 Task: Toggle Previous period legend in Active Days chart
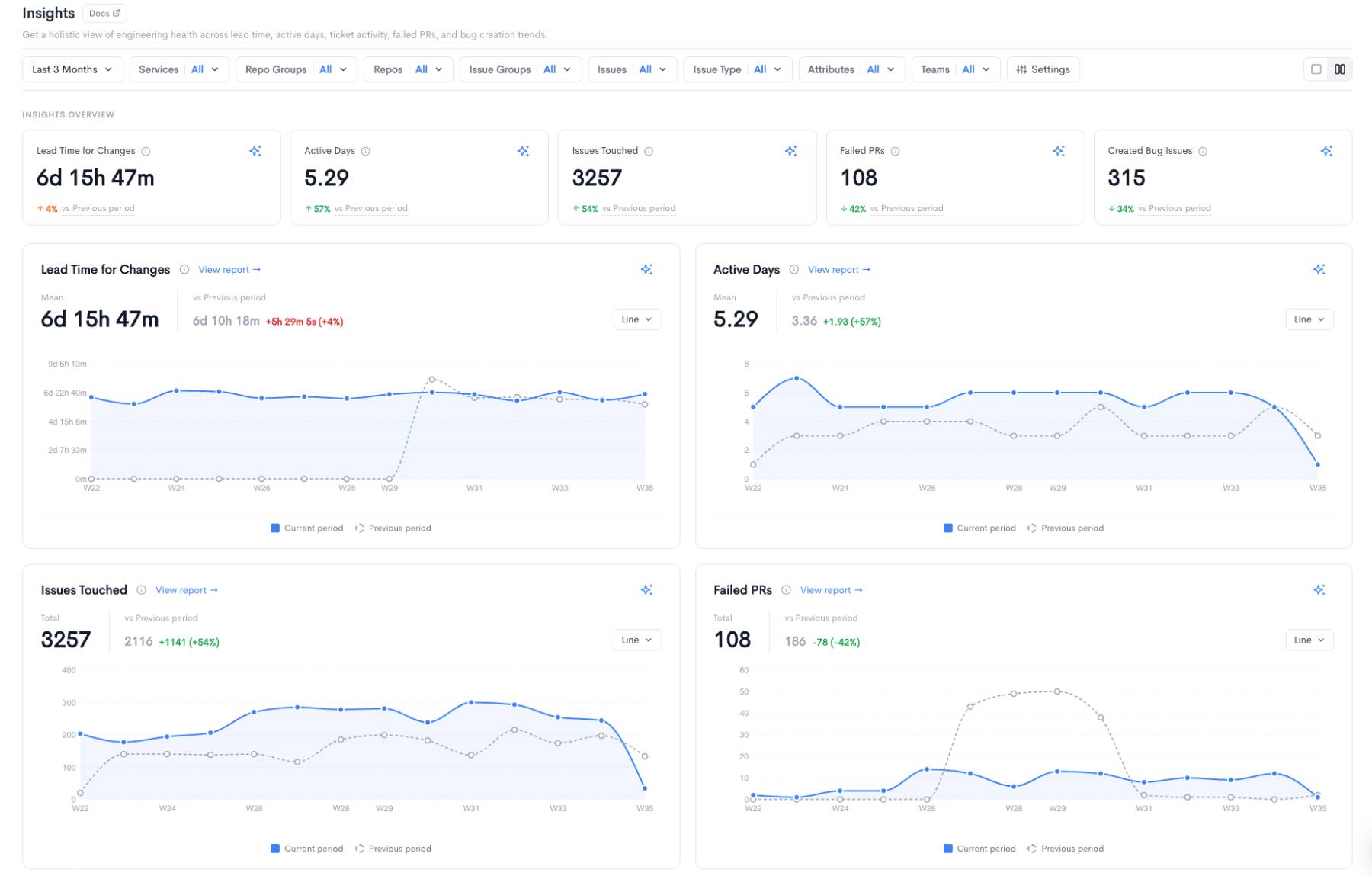tap(1065, 528)
